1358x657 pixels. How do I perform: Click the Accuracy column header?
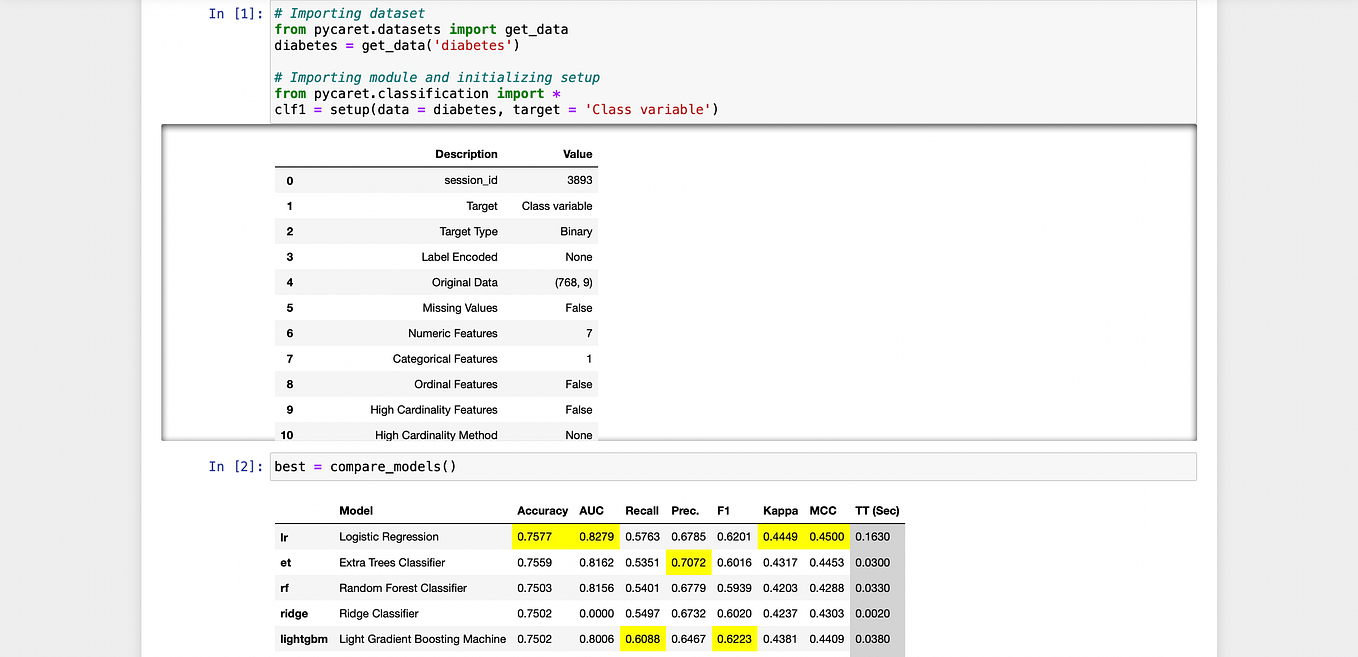(541, 510)
